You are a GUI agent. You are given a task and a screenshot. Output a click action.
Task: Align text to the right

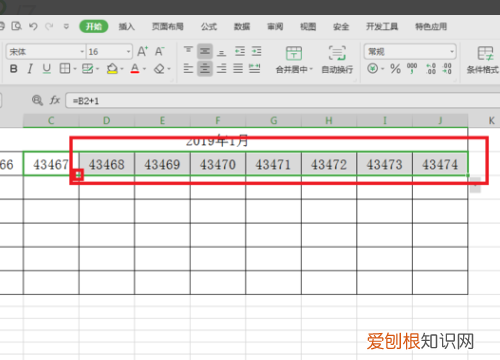(221, 69)
